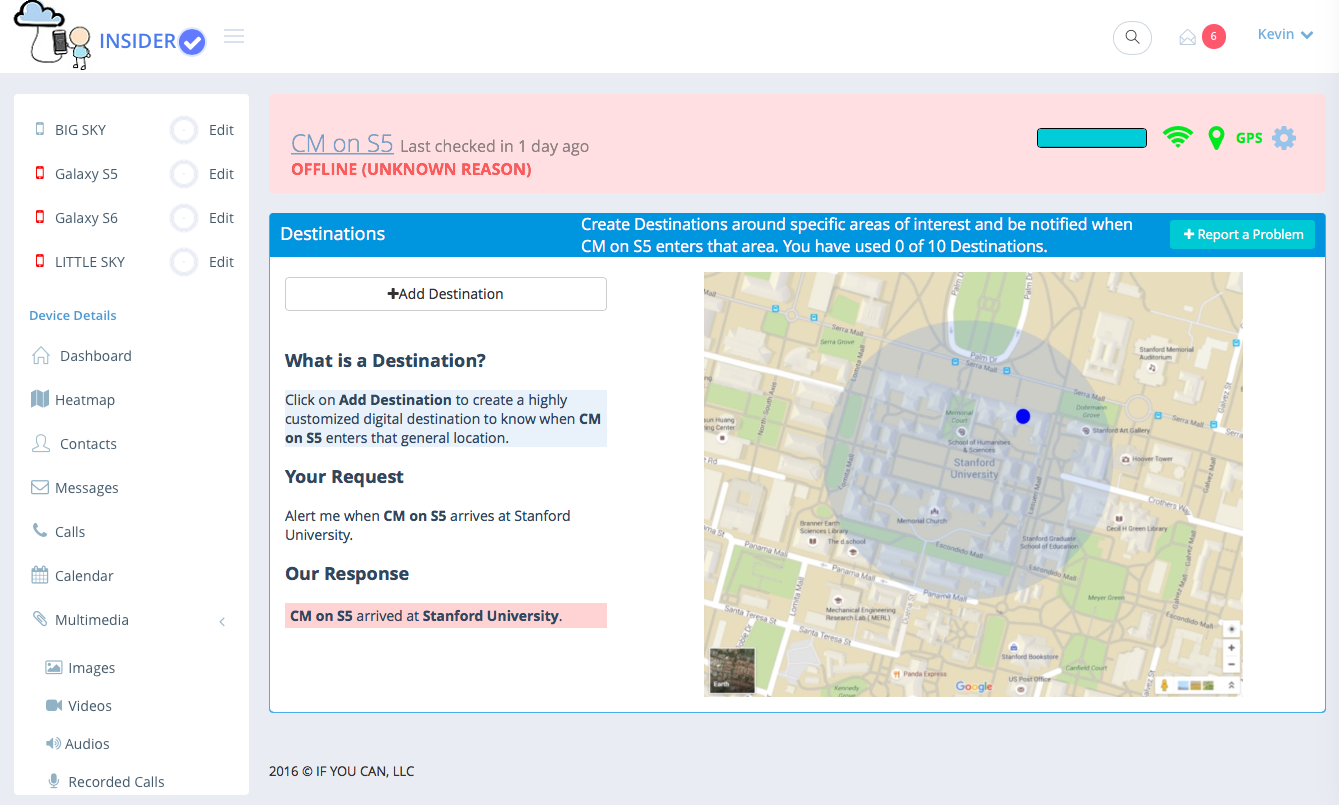Collapse the Multimedia submenu chevron

[222, 621]
